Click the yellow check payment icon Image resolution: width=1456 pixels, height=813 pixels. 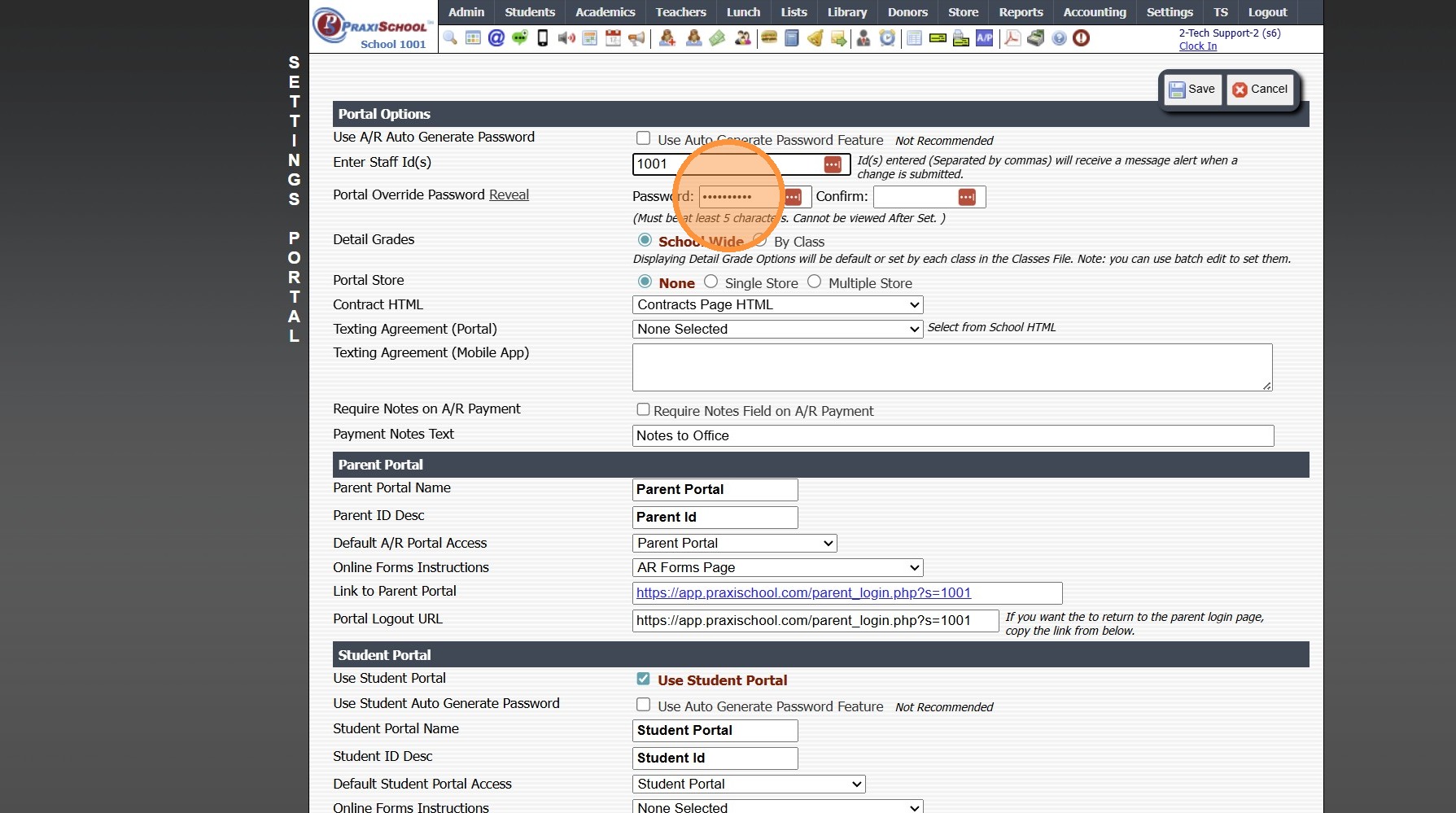pyautogui.click(x=938, y=38)
